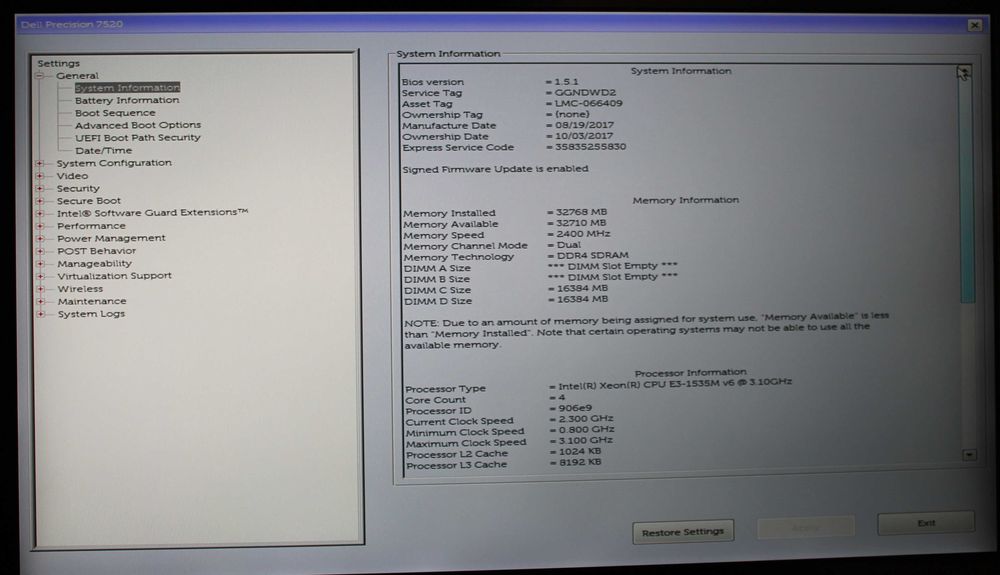Click Processor L3 Cache value 8192 KB
This screenshot has height=575, width=1000.
[580, 462]
